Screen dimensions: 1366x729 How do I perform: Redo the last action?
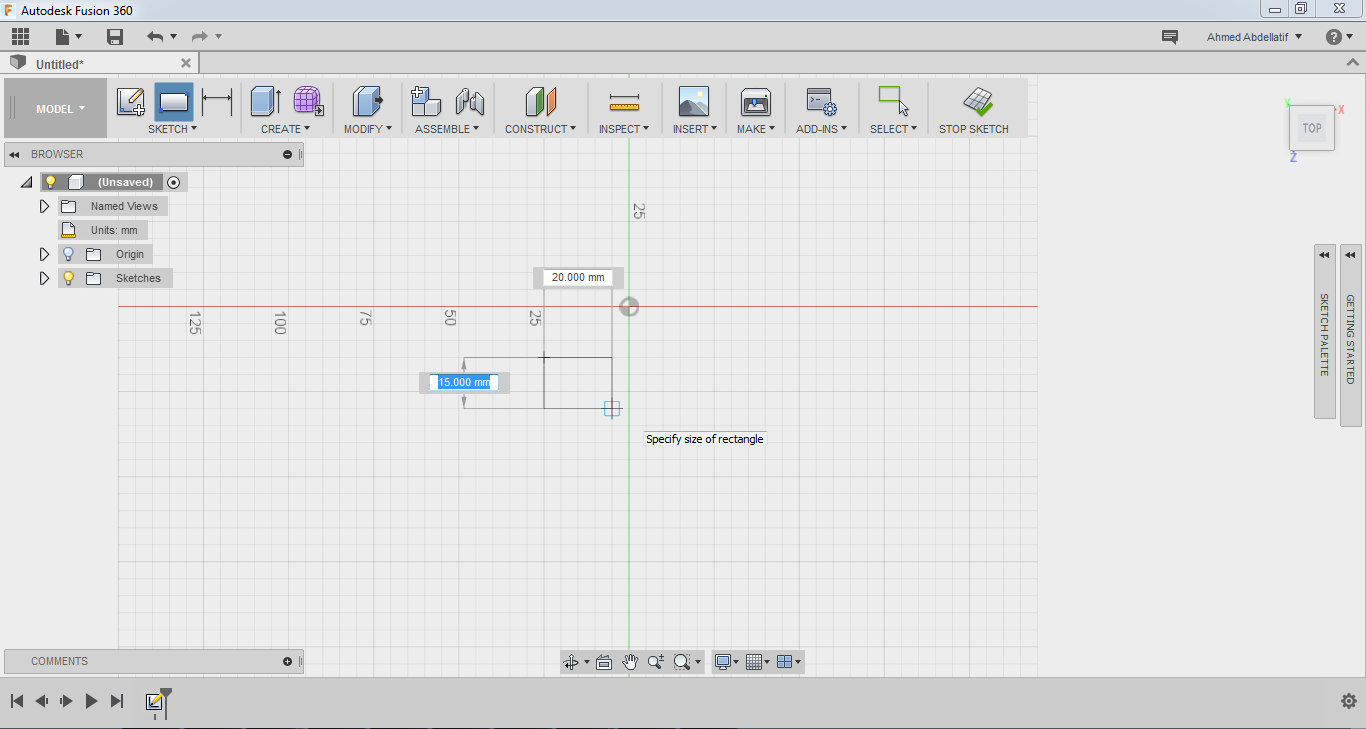[x=200, y=37]
